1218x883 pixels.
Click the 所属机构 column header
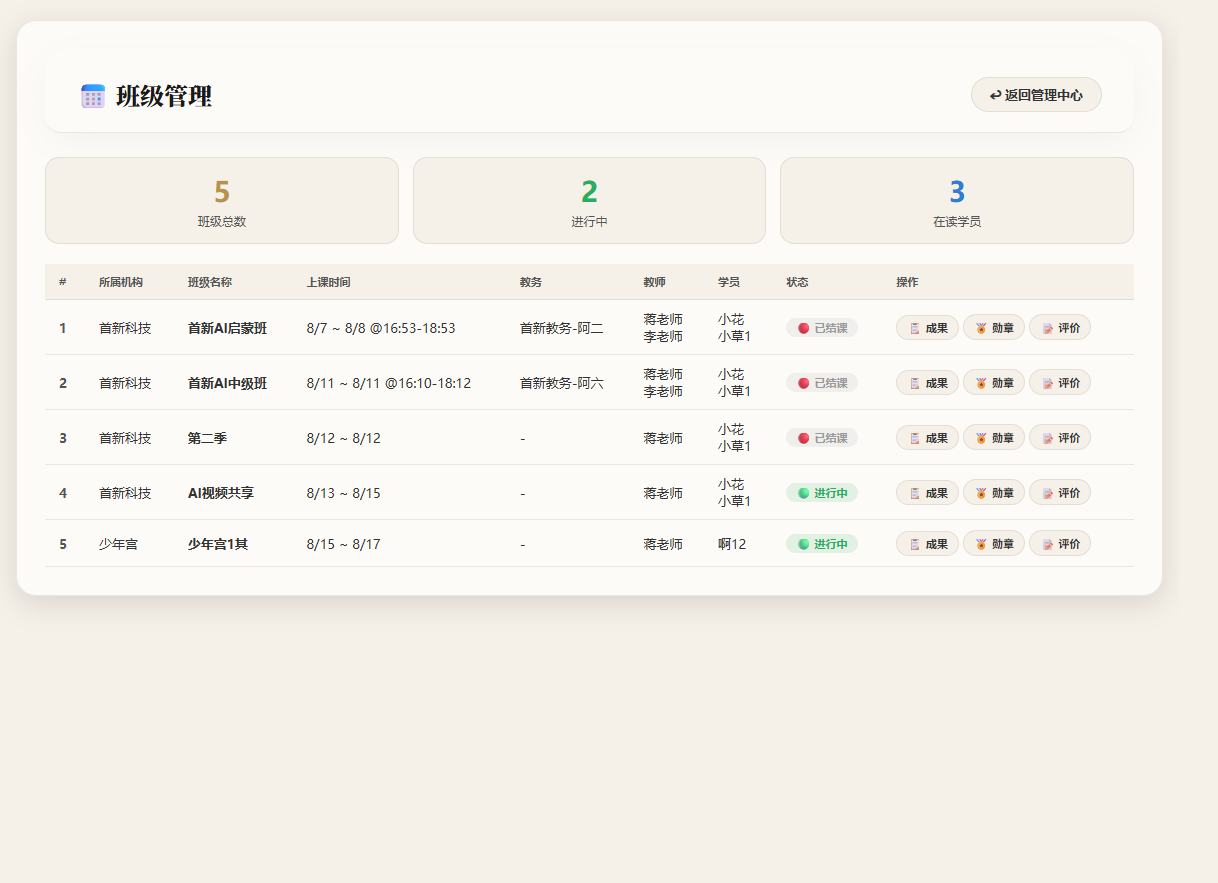[x=120, y=282]
